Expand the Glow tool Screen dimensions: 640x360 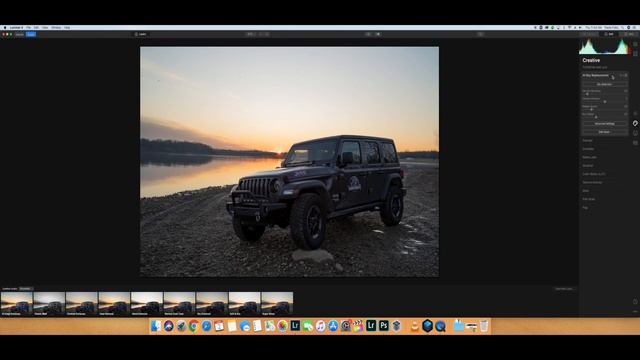(x=586, y=191)
